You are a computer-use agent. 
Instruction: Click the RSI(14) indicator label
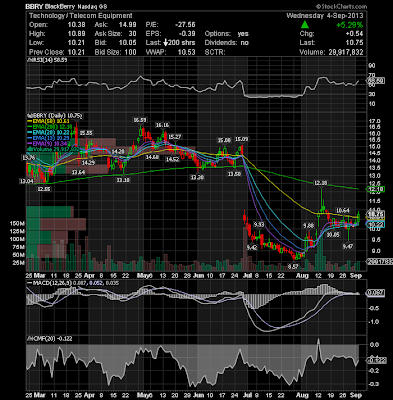47,60
